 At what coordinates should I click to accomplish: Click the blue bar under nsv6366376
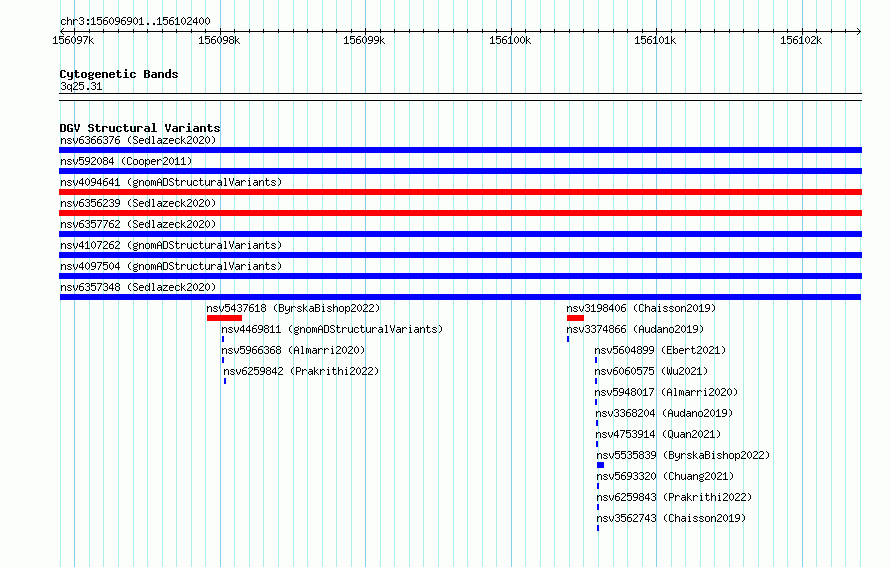click(460, 150)
